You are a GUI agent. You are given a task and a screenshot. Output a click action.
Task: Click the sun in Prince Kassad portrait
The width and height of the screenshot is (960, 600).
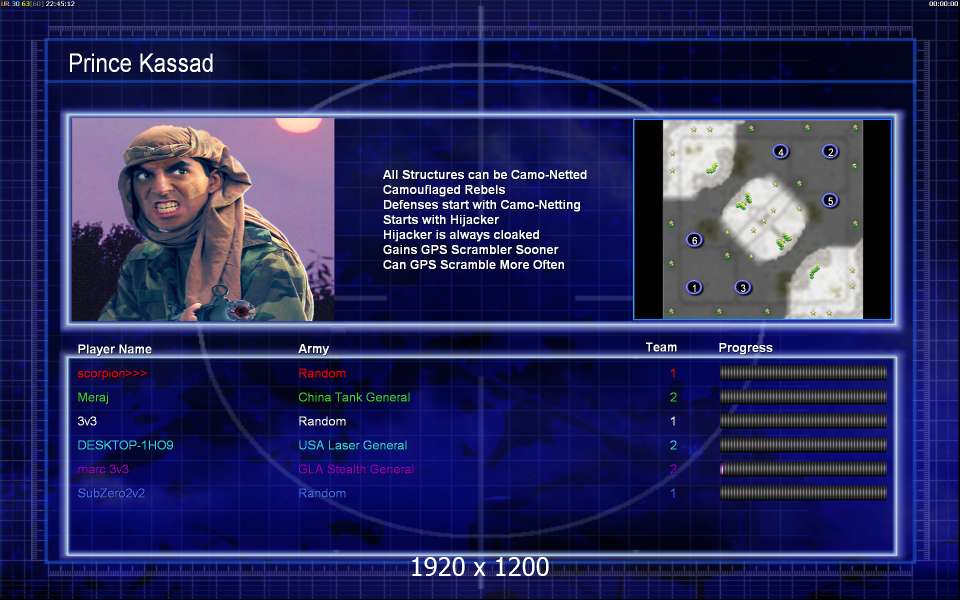click(x=298, y=125)
